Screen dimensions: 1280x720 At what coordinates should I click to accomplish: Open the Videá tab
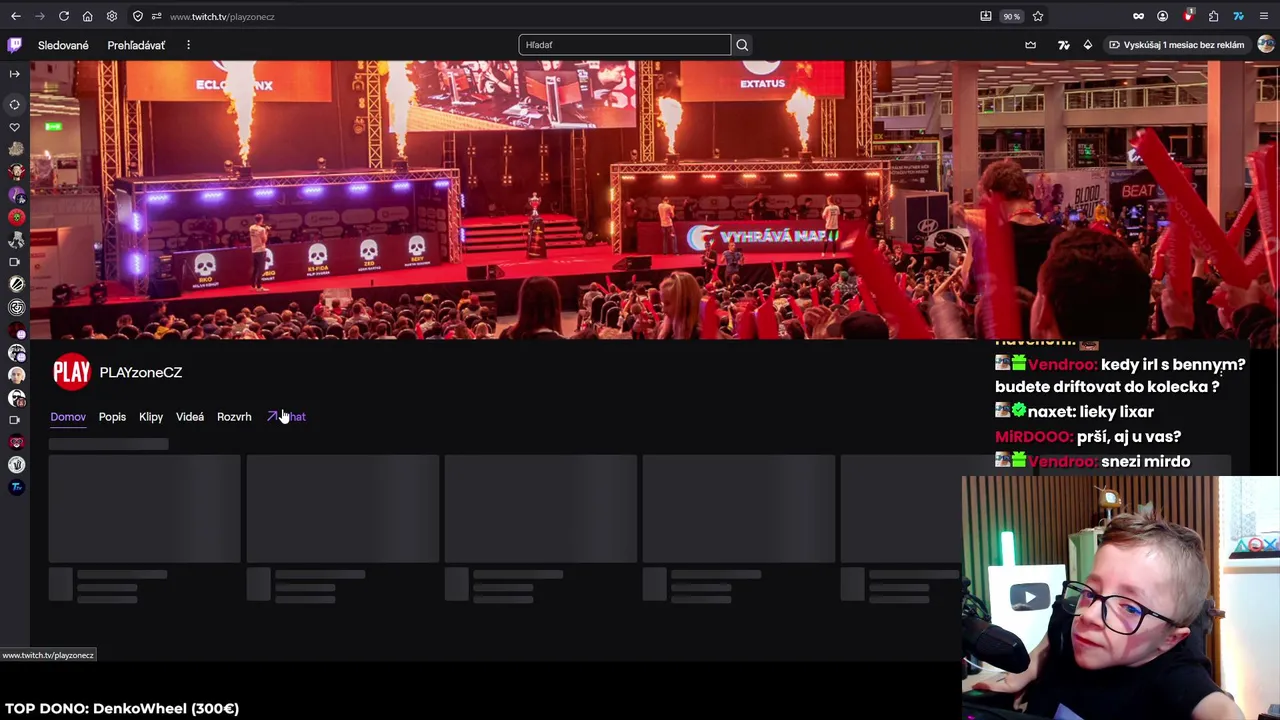tap(190, 417)
